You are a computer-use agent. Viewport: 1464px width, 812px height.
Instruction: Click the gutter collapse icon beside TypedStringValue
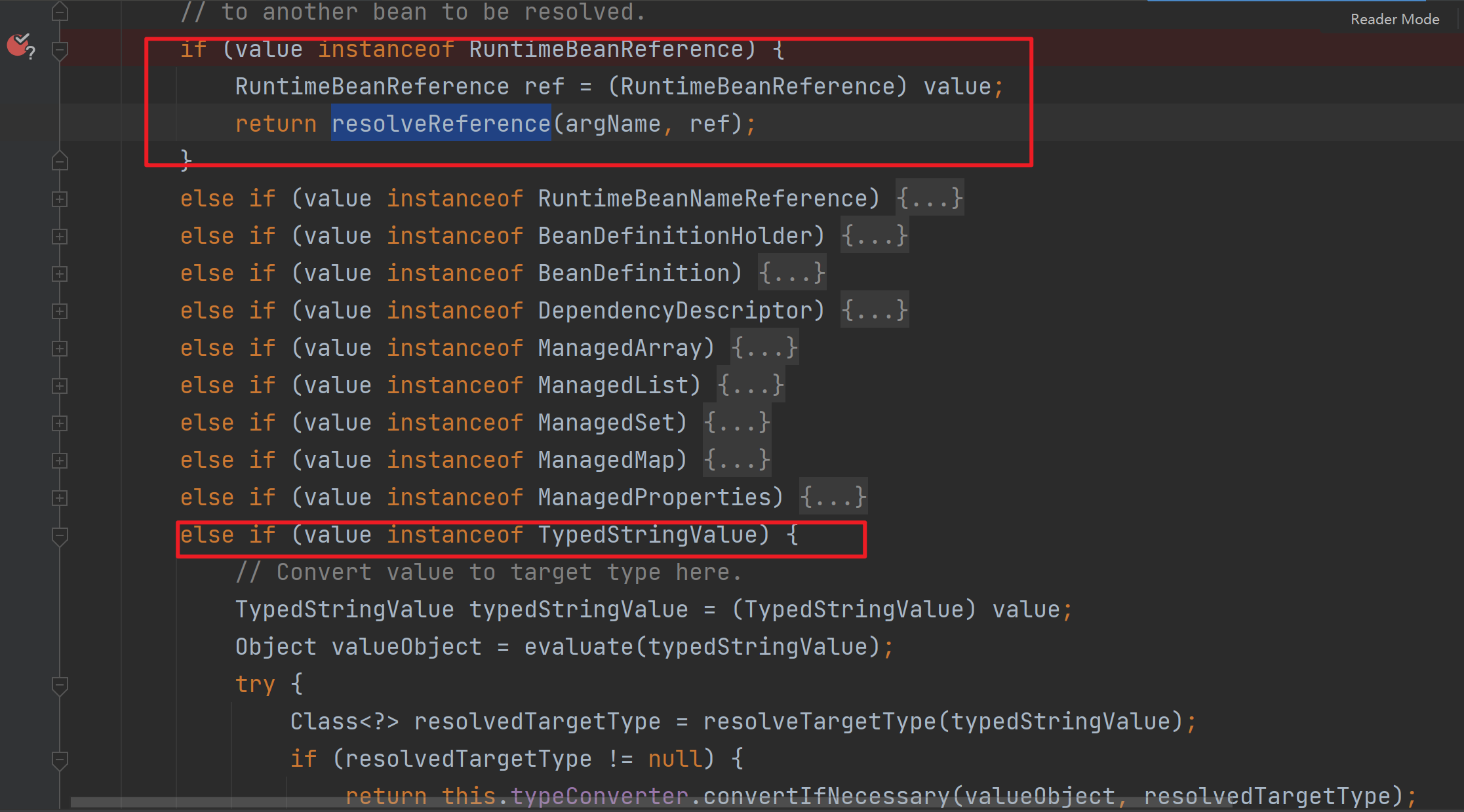click(x=60, y=534)
